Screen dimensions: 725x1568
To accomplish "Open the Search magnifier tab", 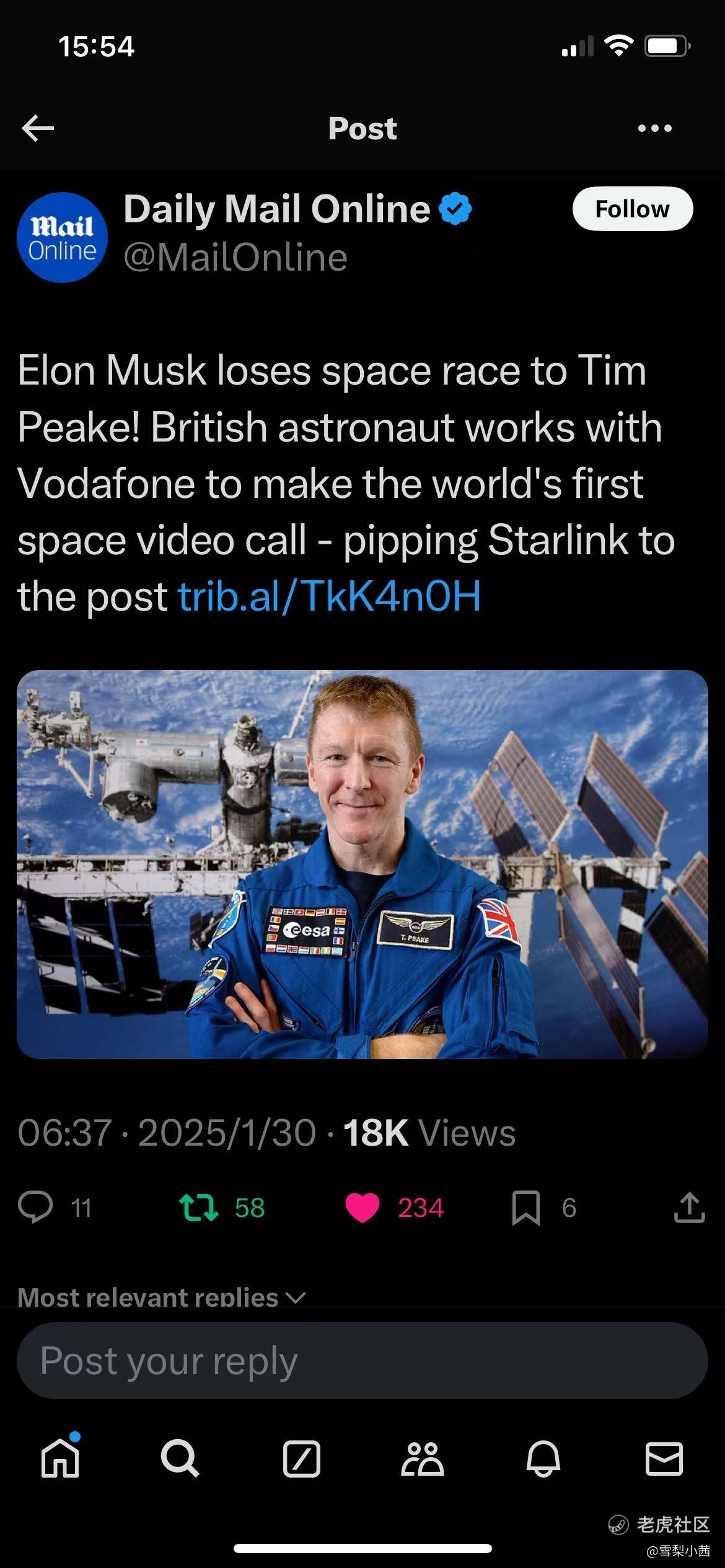I will [x=180, y=1458].
